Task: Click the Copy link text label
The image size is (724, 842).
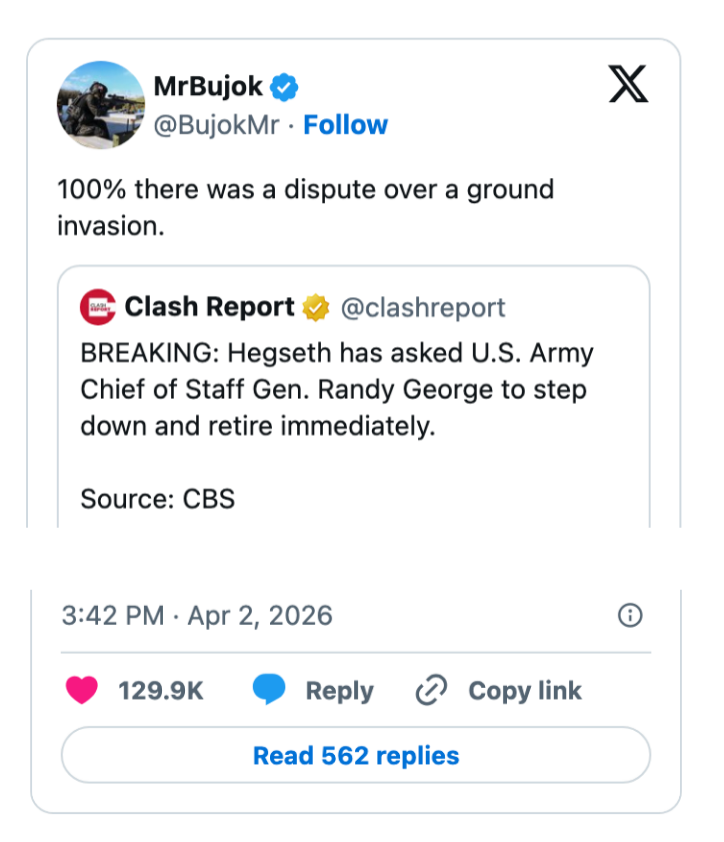Action: point(525,690)
